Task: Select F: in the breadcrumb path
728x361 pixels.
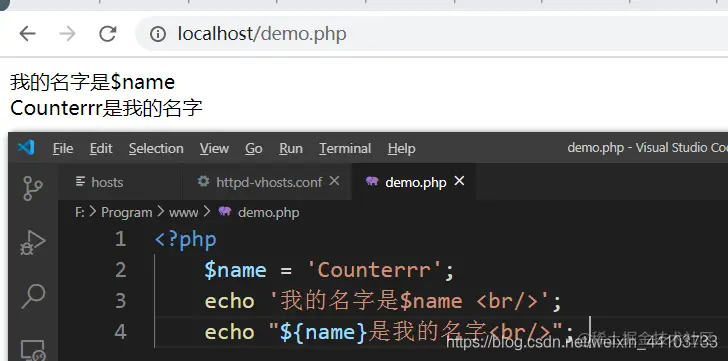Action: (x=79, y=213)
